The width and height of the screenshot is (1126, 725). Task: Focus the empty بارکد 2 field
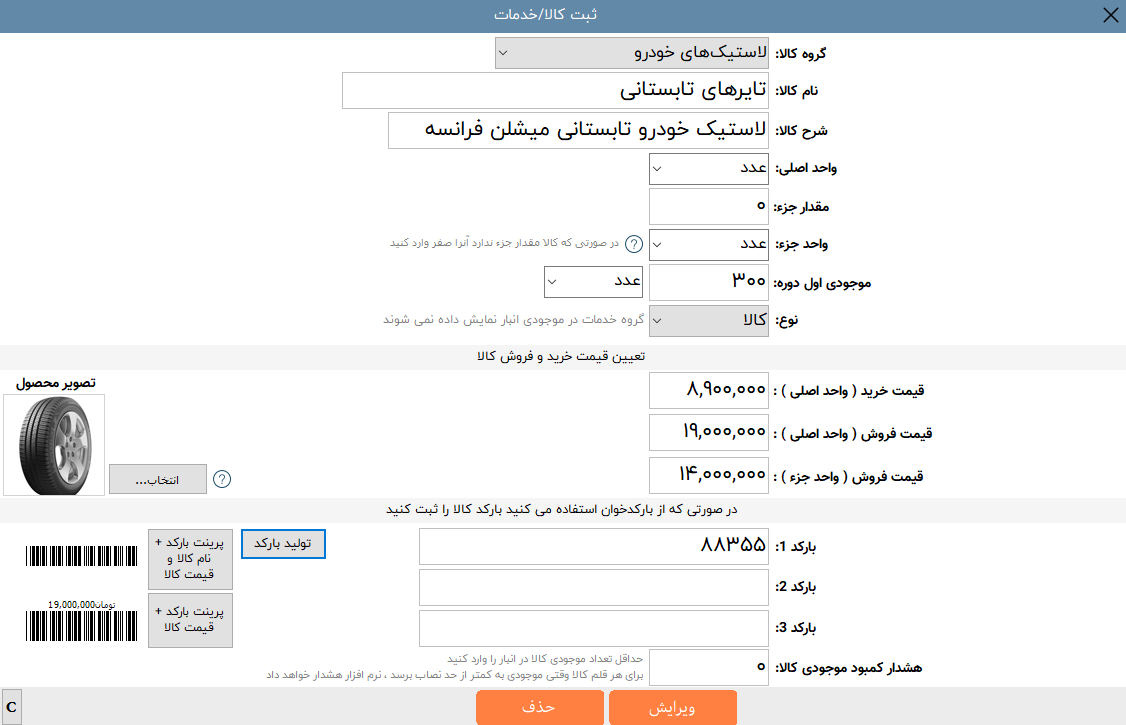[x=594, y=588]
